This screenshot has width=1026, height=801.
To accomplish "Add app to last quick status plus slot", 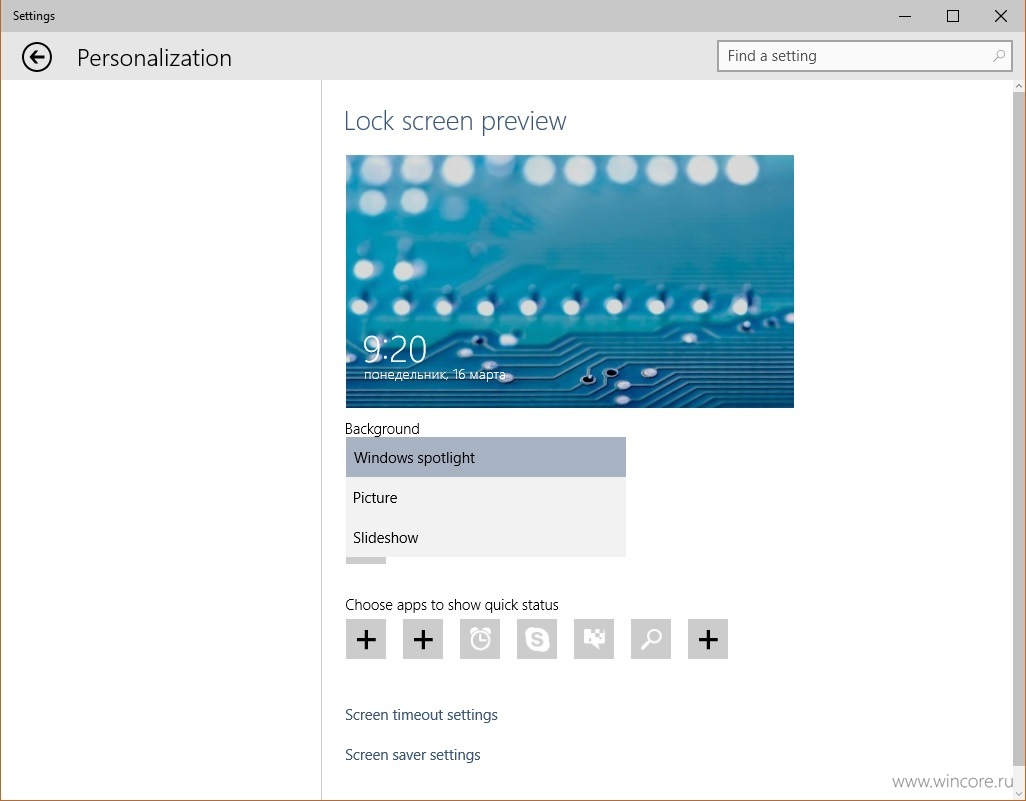I will pos(708,639).
